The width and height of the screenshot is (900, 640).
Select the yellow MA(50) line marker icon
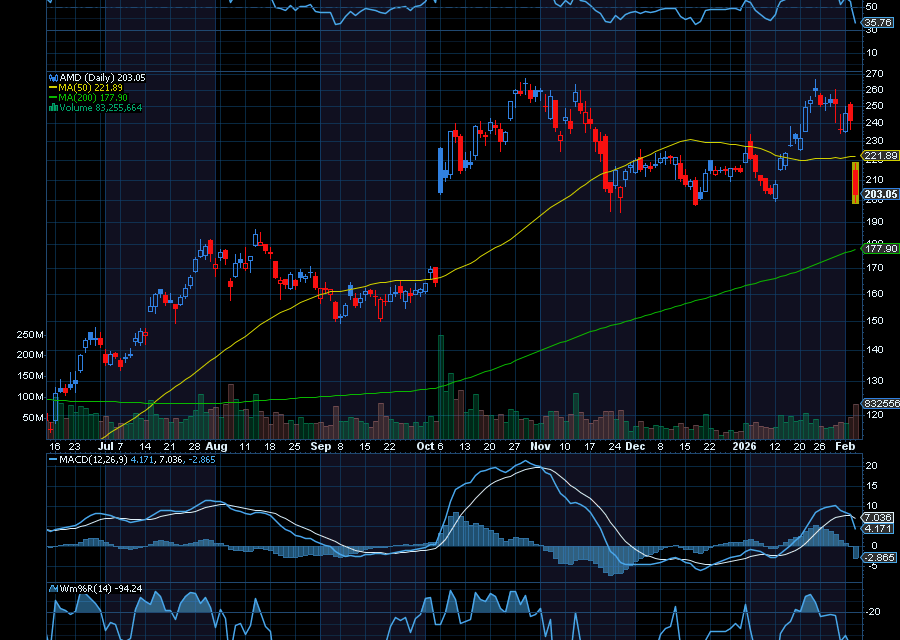53,87
